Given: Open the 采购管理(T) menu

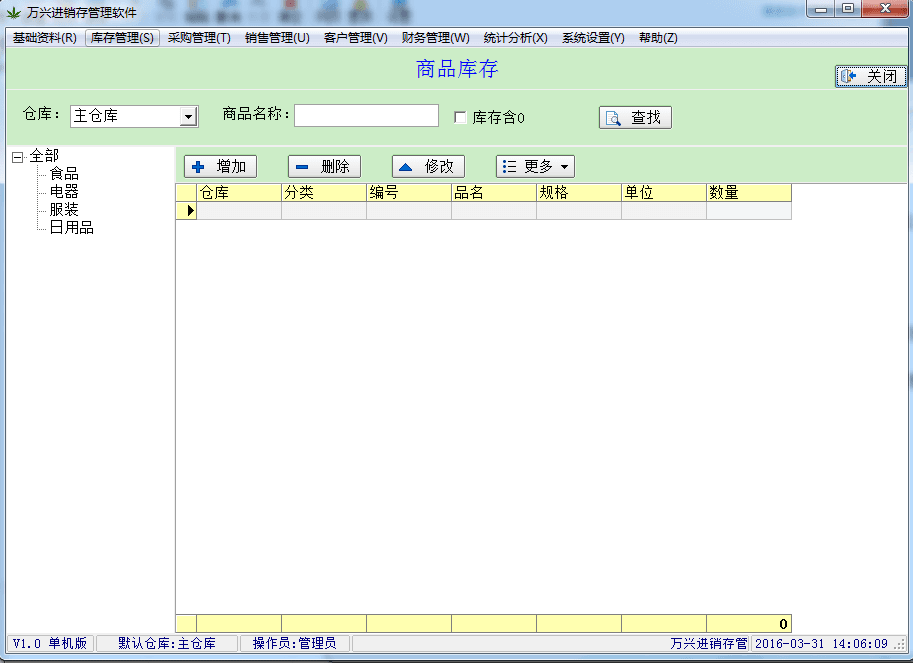Looking at the screenshot, I should [x=199, y=38].
